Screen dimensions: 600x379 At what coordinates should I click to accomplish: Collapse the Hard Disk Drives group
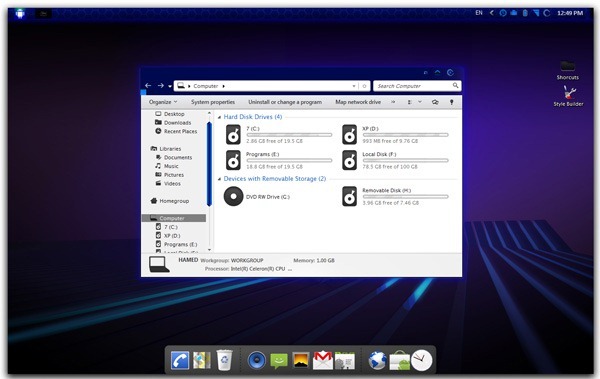(x=219, y=117)
